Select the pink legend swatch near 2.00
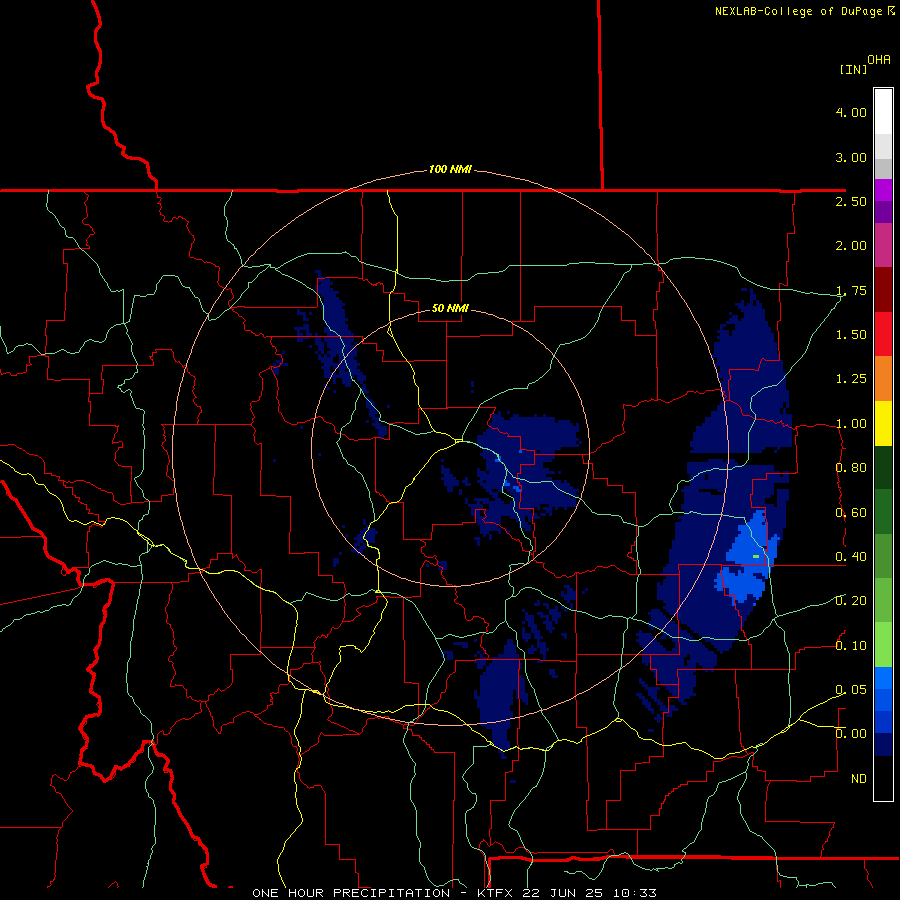Screen dimensions: 900x900 (x=883, y=246)
